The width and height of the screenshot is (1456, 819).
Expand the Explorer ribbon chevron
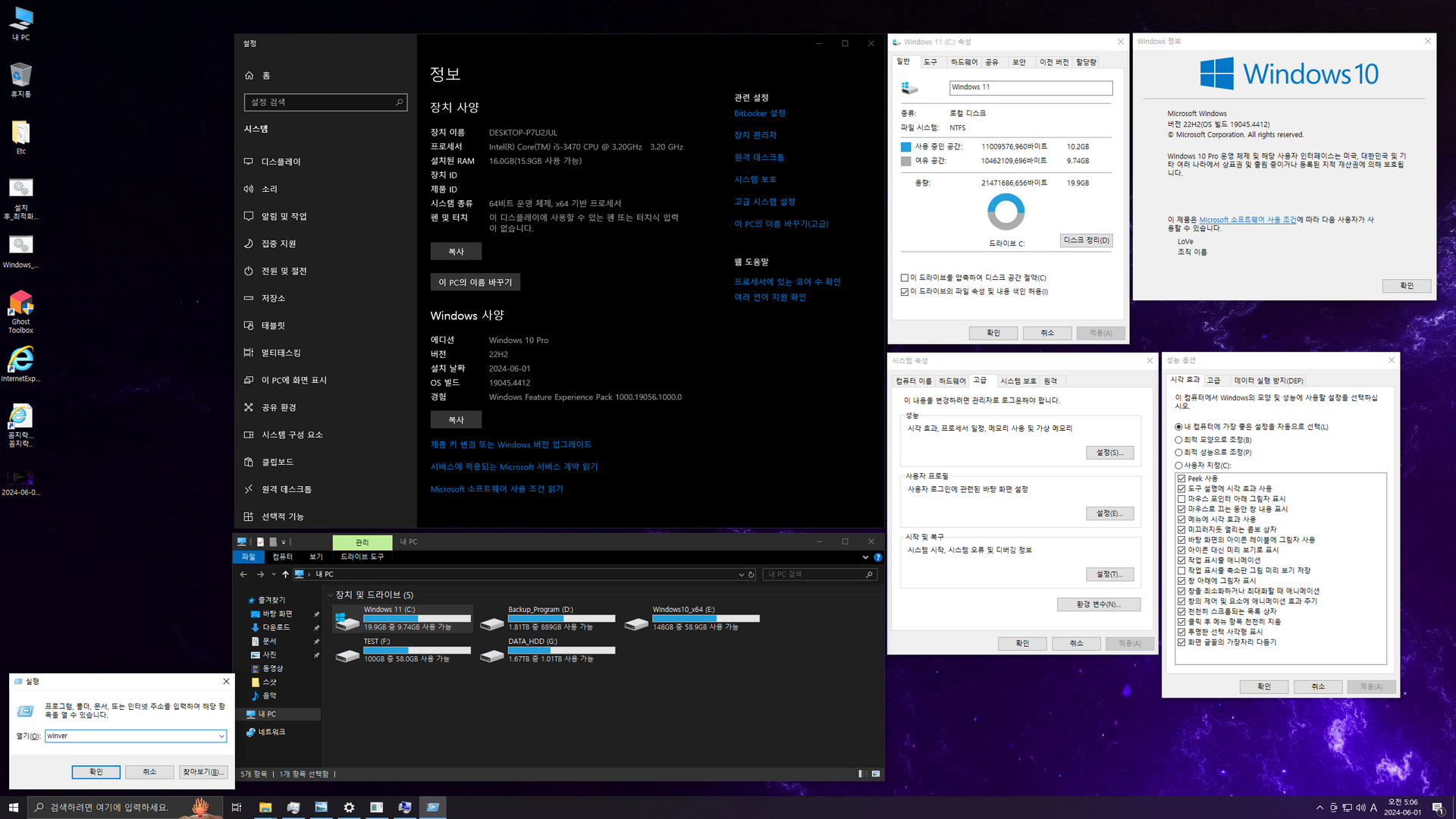pos(865,557)
